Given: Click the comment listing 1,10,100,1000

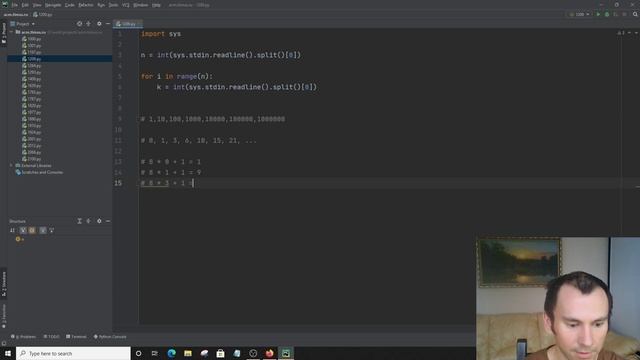Looking at the screenshot, I should point(213,119).
